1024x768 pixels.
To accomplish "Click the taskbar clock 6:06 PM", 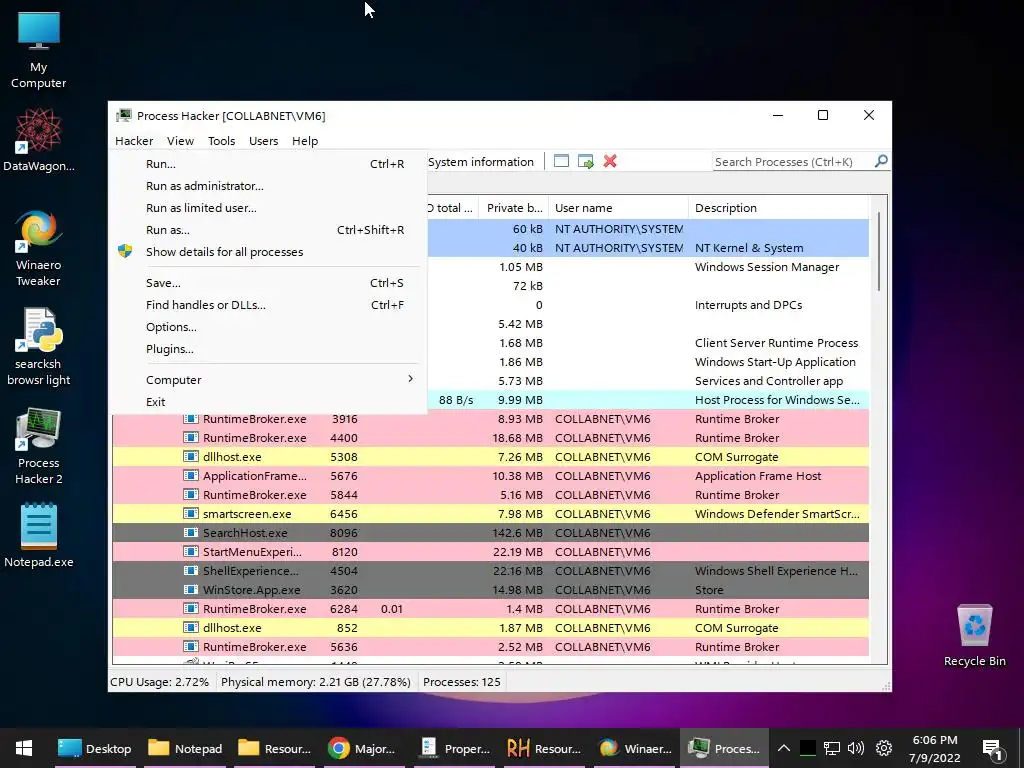I will pyautogui.click(x=935, y=748).
